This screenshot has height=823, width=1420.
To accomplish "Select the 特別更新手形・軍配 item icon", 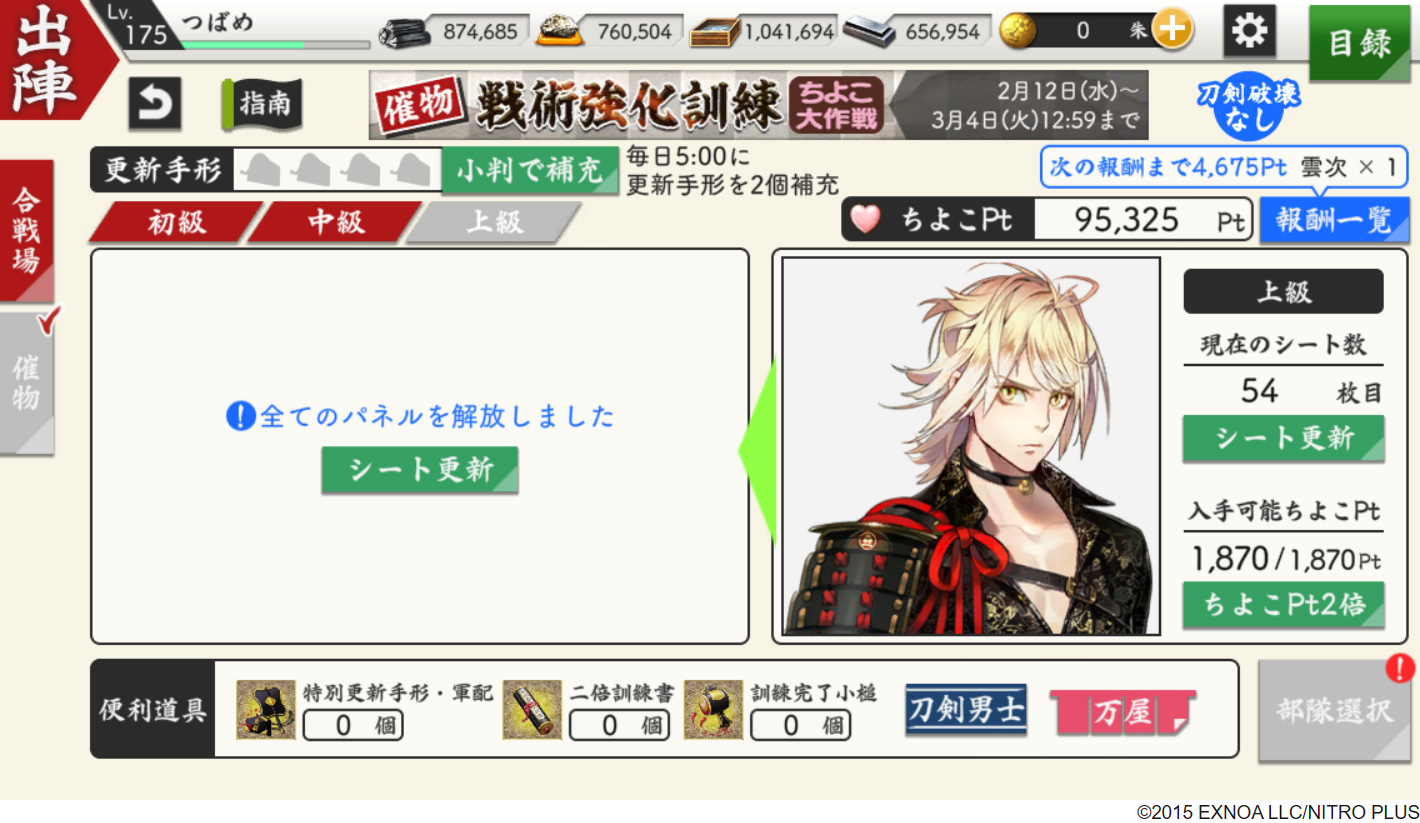I will 266,709.
